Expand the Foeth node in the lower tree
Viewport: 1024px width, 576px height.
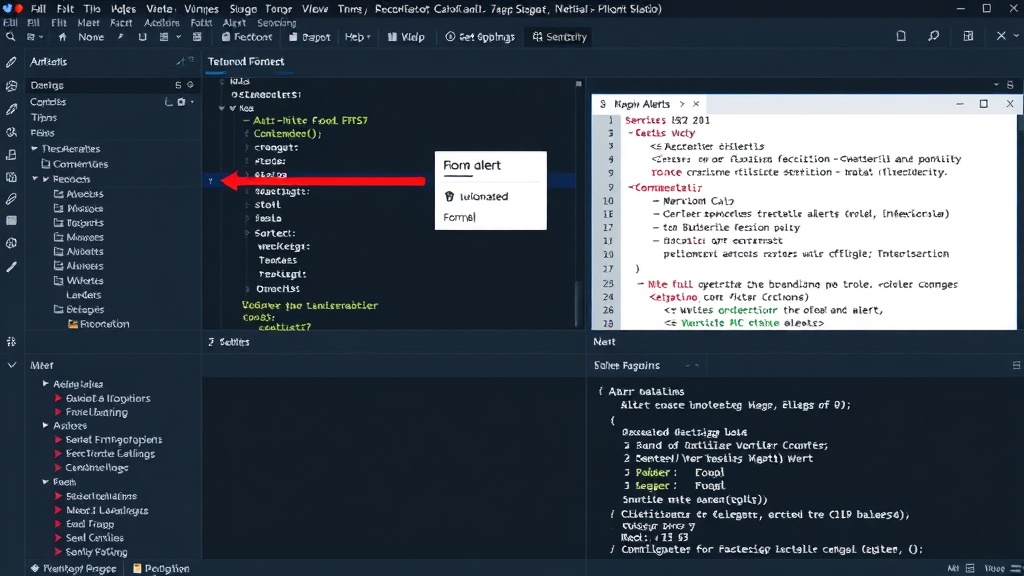pos(46,482)
